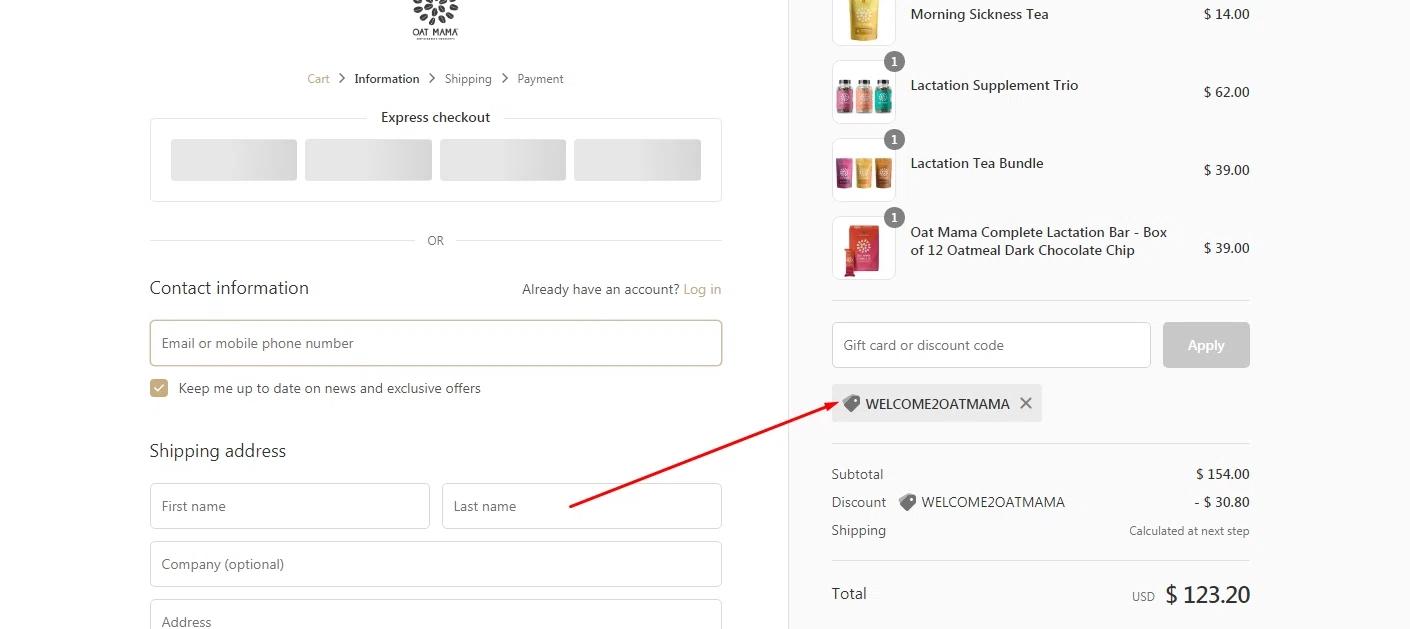The height and width of the screenshot is (629, 1410).
Task: Click the Morning Sickness Tea product image
Action: coord(863,20)
